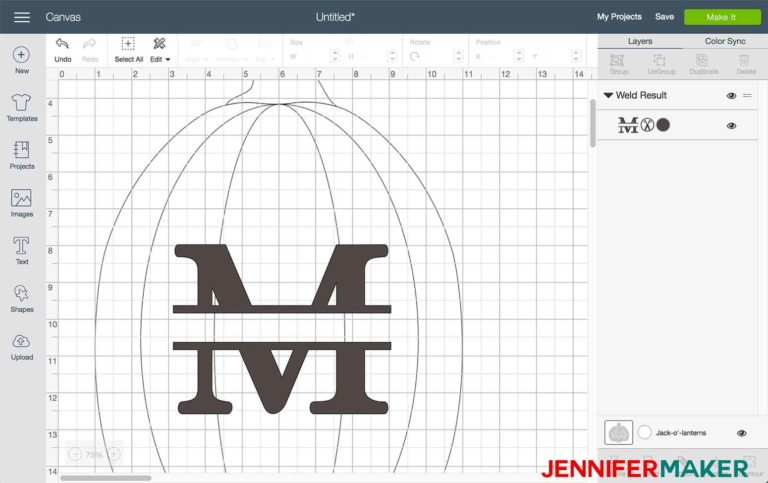Toggle visibility of Jack-o'-lanterns layer

click(x=742, y=433)
